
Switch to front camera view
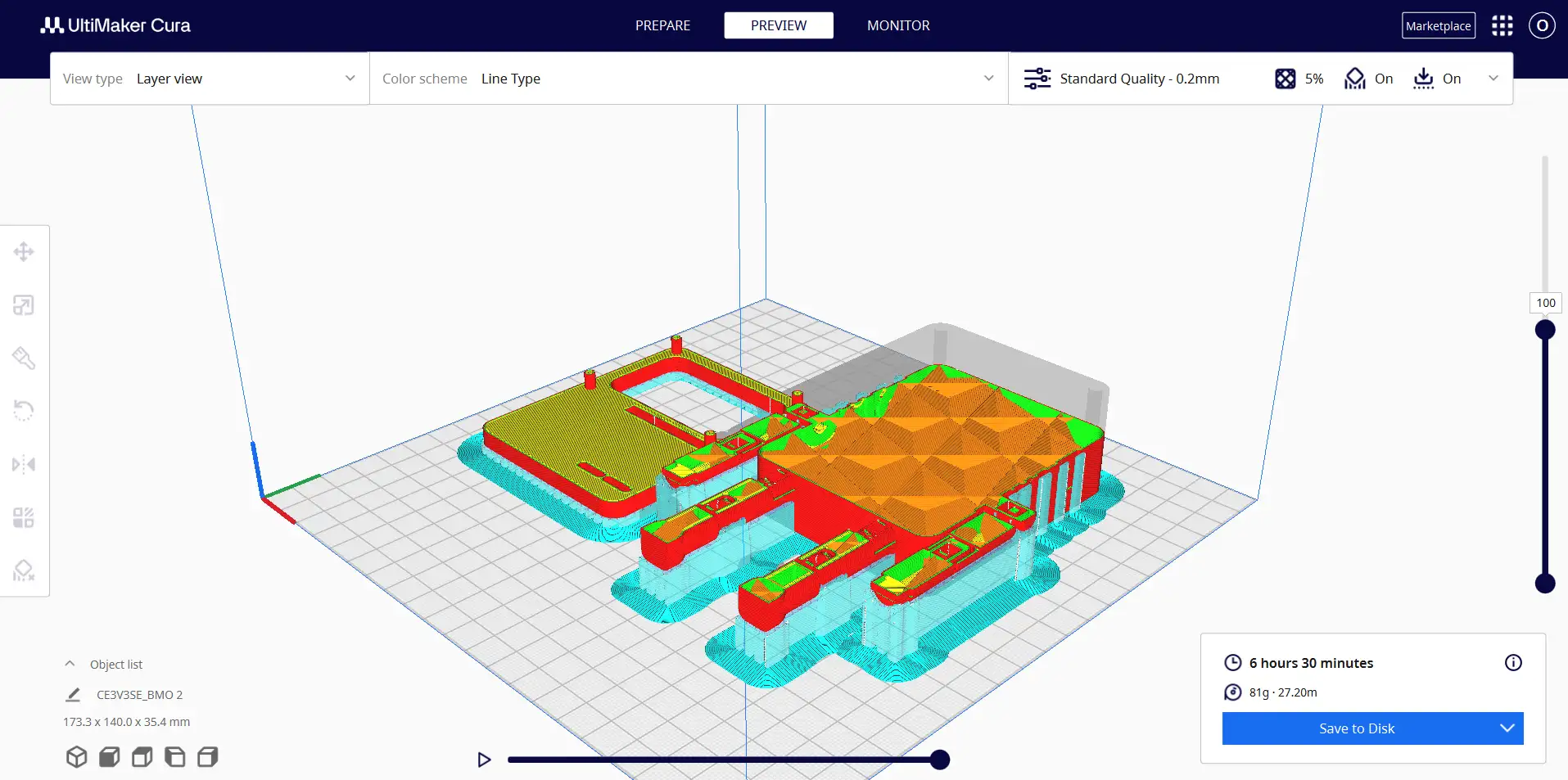109,757
